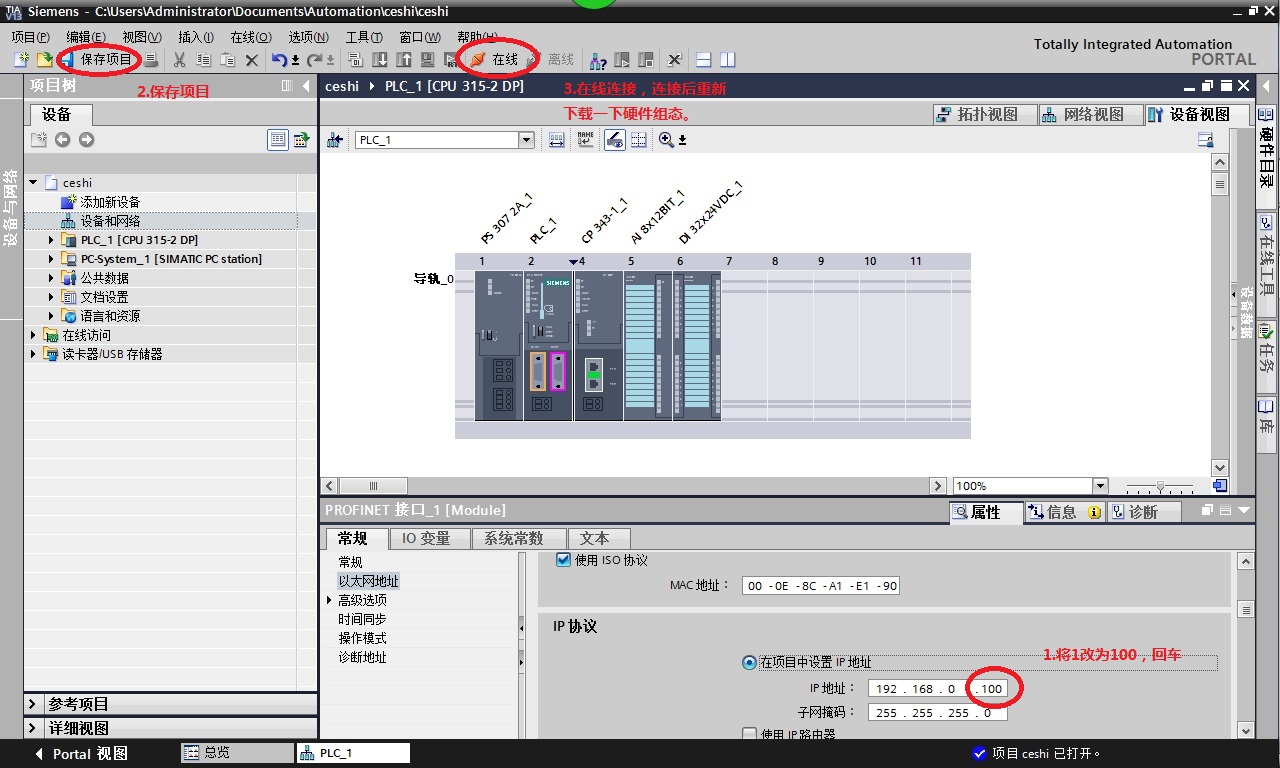Click the scissors cut icon
The image size is (1280, 768).
[x=180, y=60]
